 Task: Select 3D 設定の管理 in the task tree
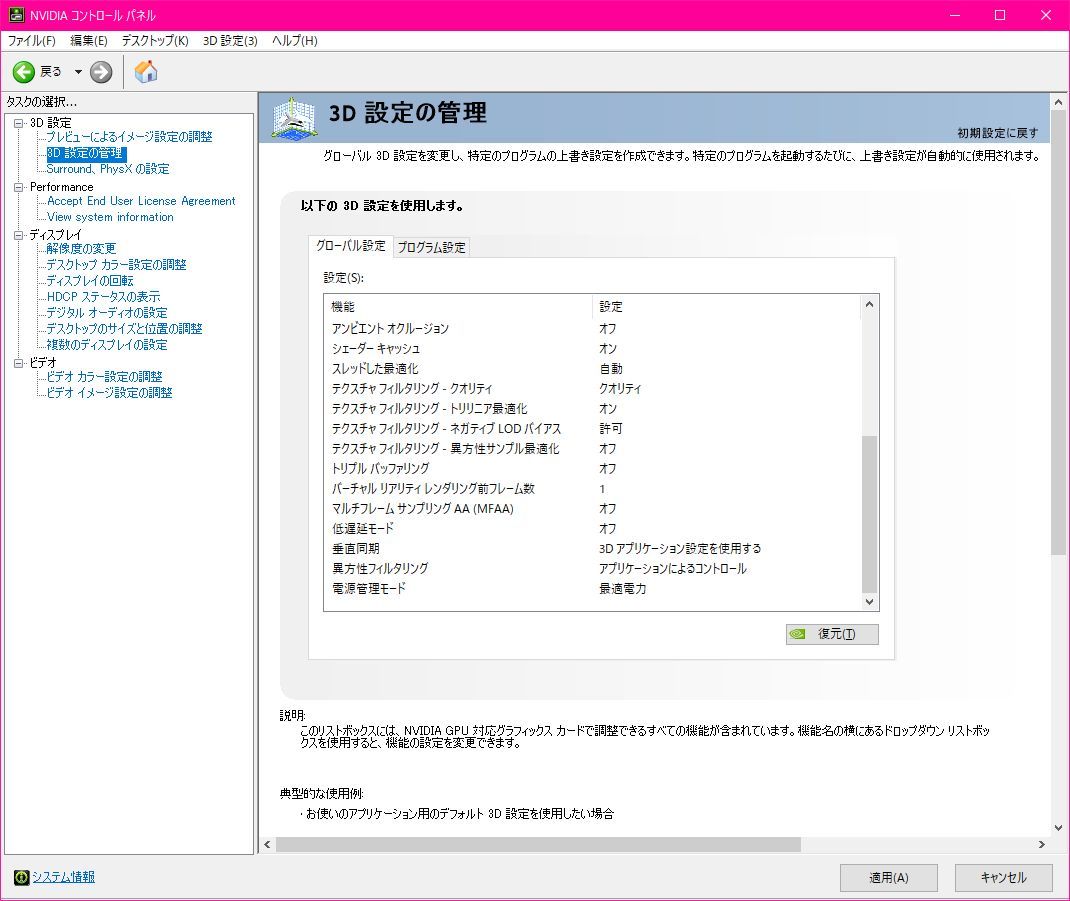point(85,153)
